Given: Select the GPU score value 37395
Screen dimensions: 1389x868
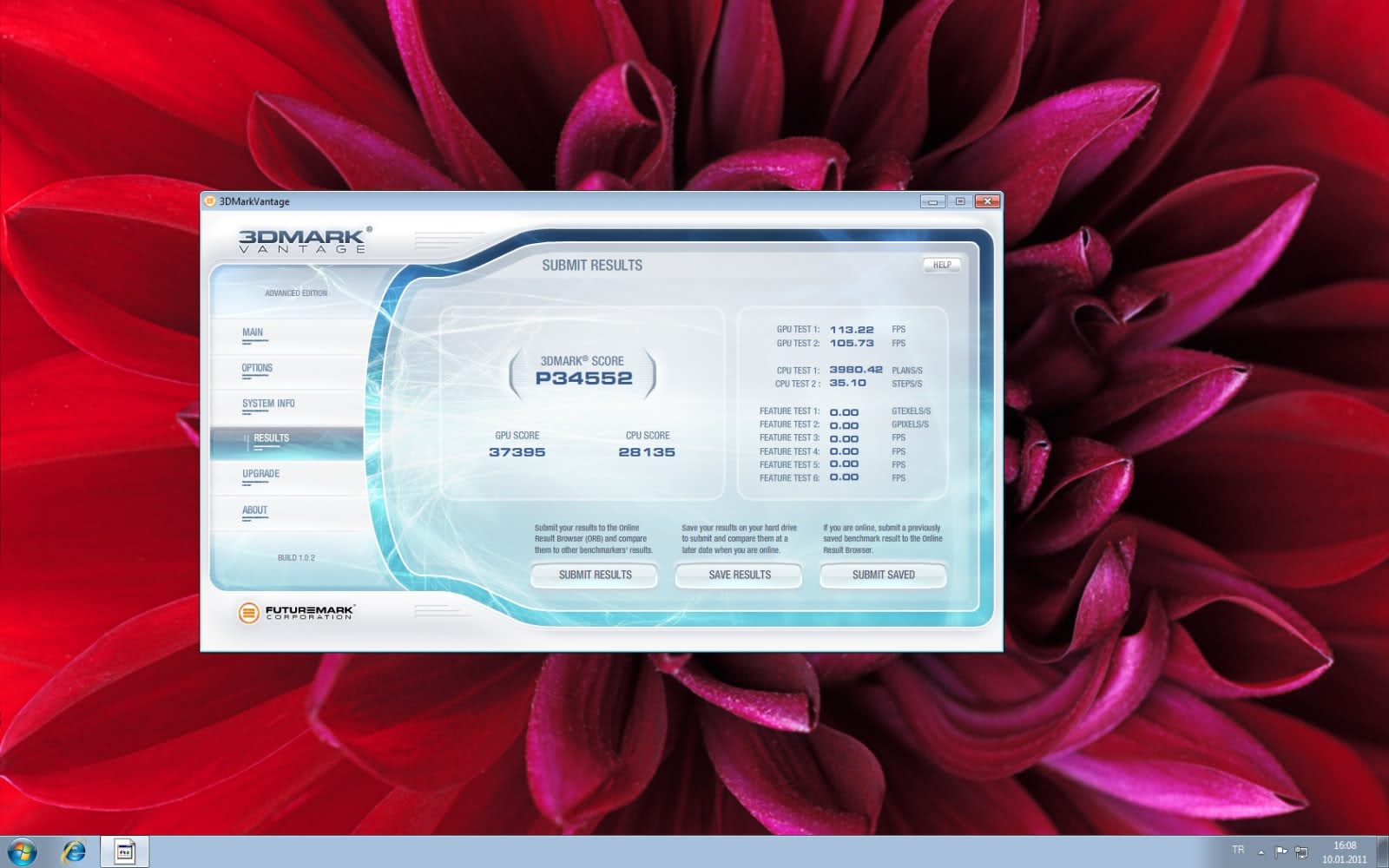Looking at the screenshot, I should coord(517,452).
